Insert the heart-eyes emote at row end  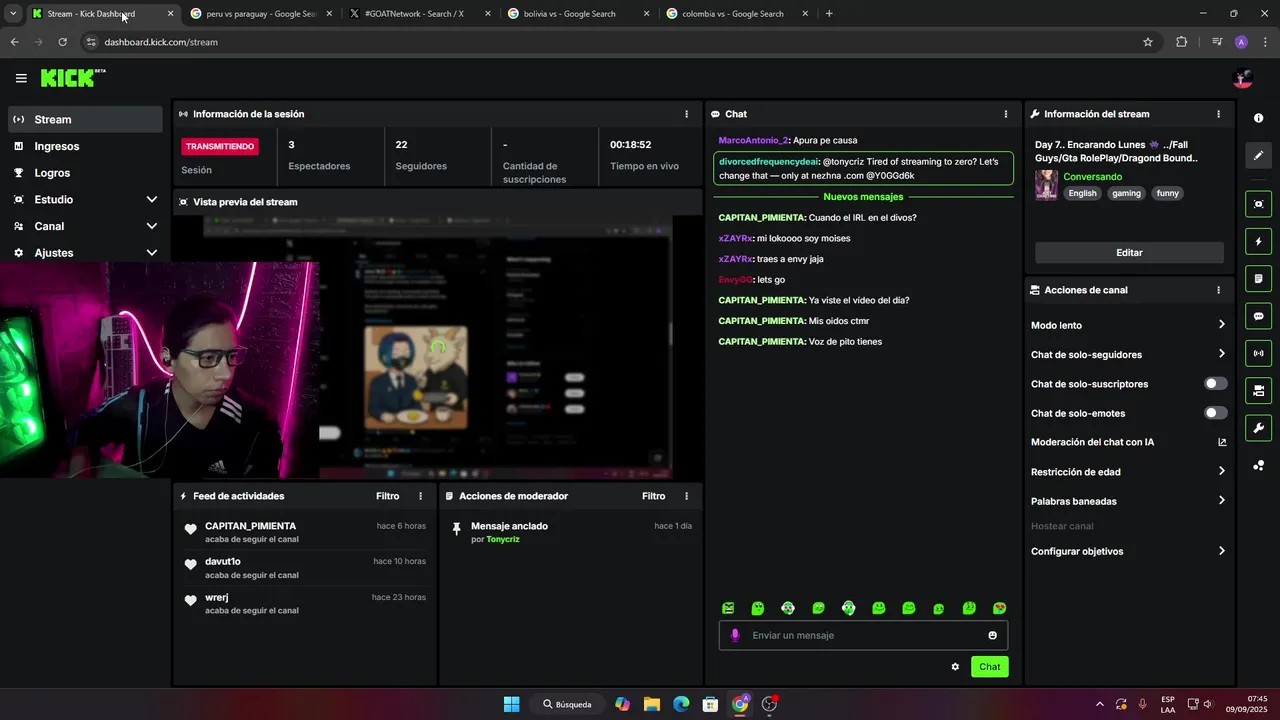[999, 608]
